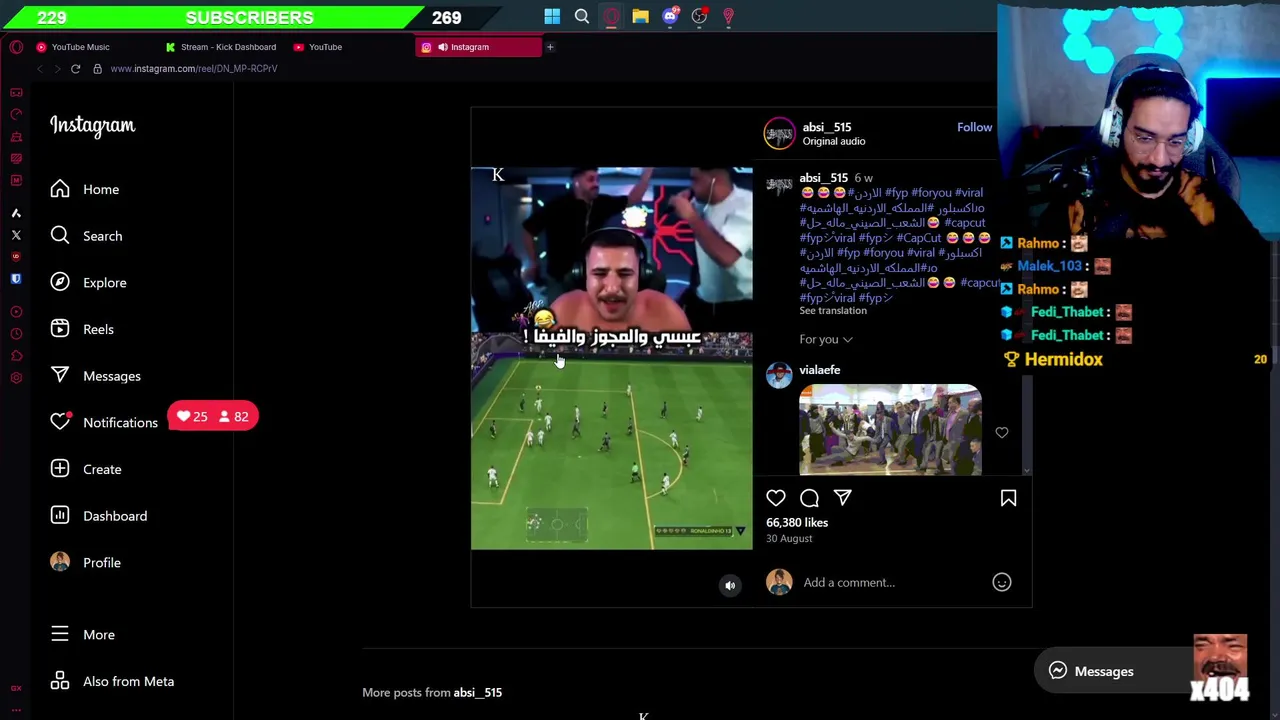Save the reel with the bookmark icon
Screen dimensions: 1280x720
(1008, 498)
